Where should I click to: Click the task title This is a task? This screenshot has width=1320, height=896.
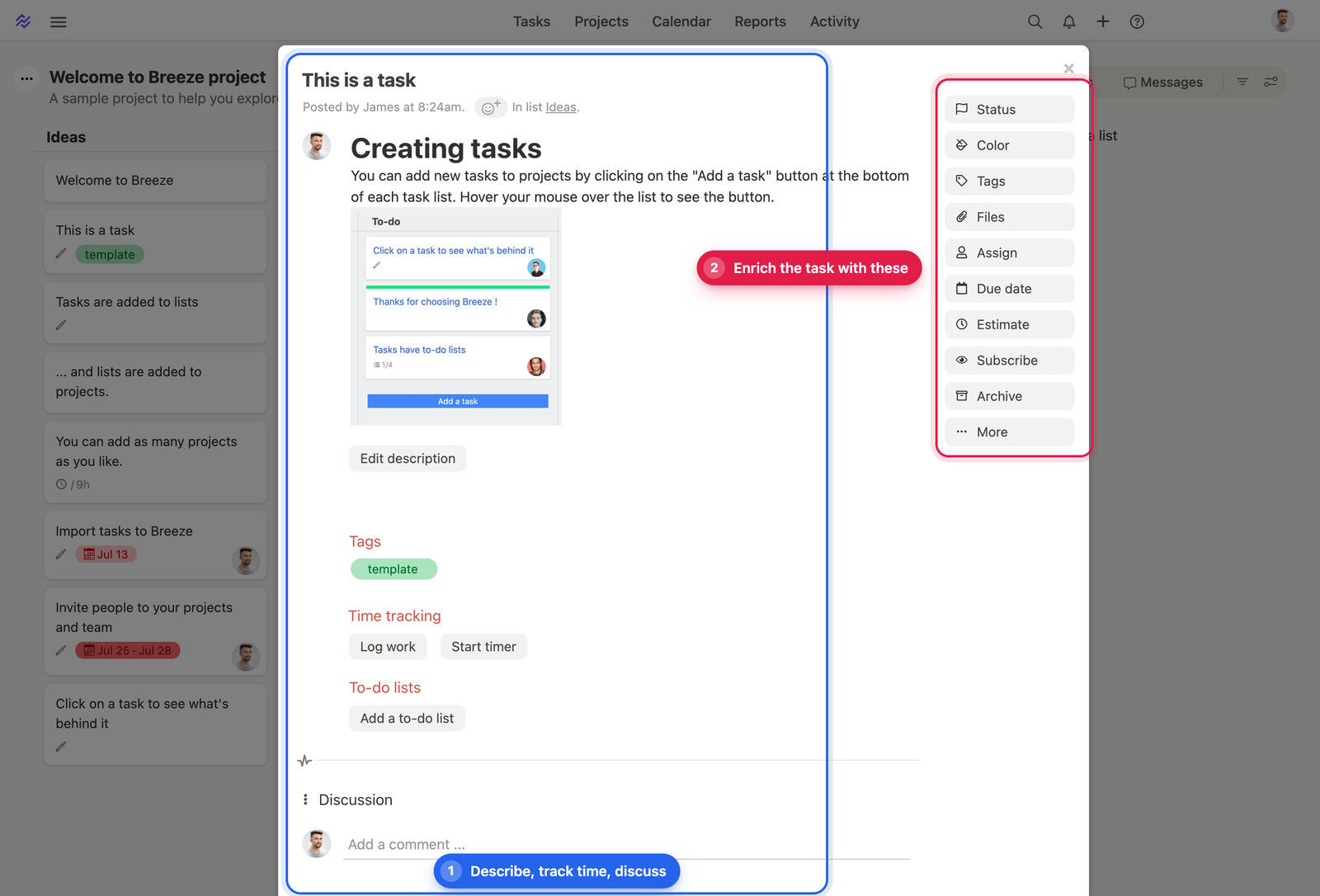pyautogui.click(x=359, y=80)
